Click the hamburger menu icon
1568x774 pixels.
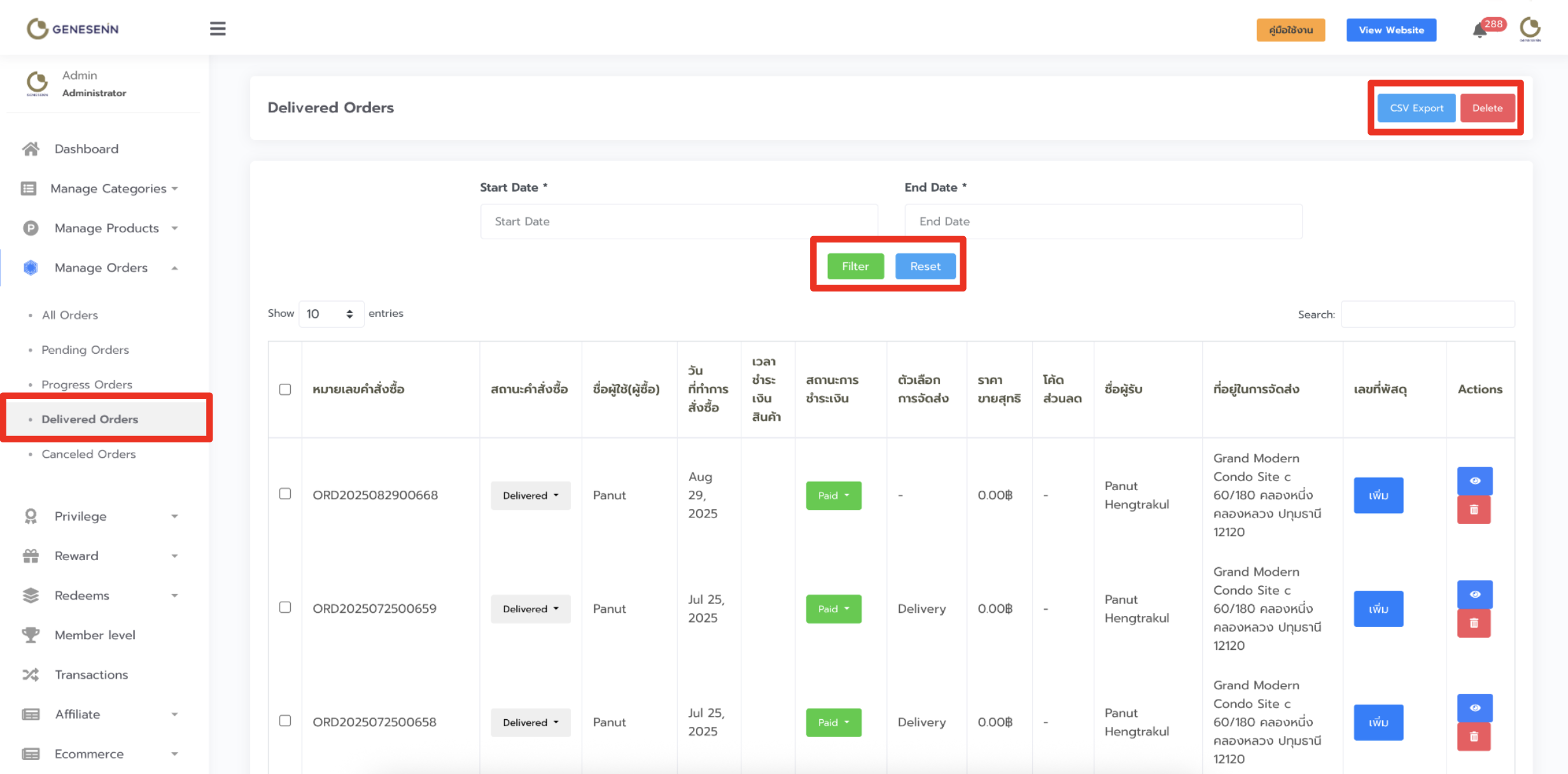pyautogui.click(x=218, y=29)
